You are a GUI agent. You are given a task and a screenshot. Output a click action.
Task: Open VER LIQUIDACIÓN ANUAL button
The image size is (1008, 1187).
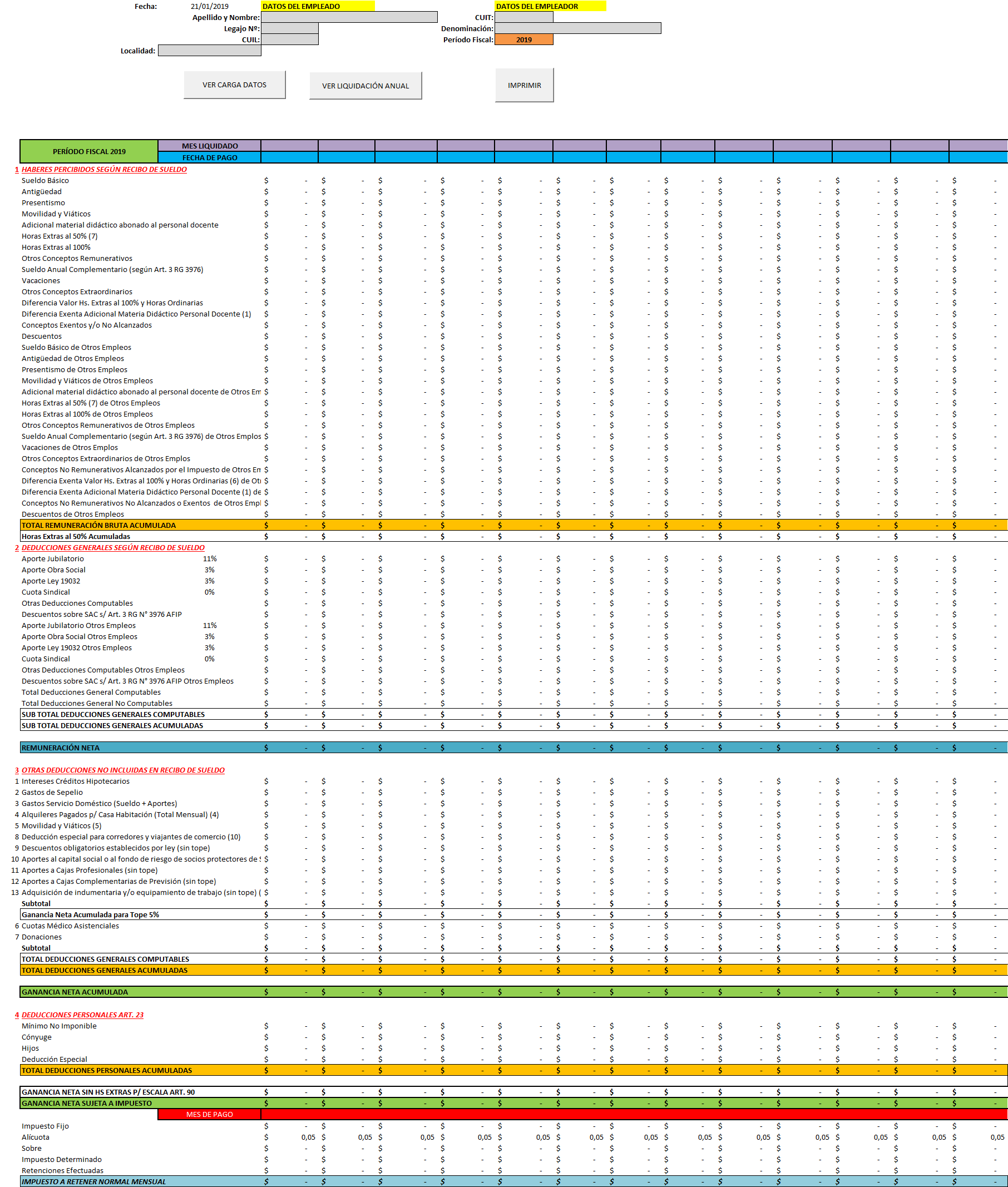coord(365,86)
